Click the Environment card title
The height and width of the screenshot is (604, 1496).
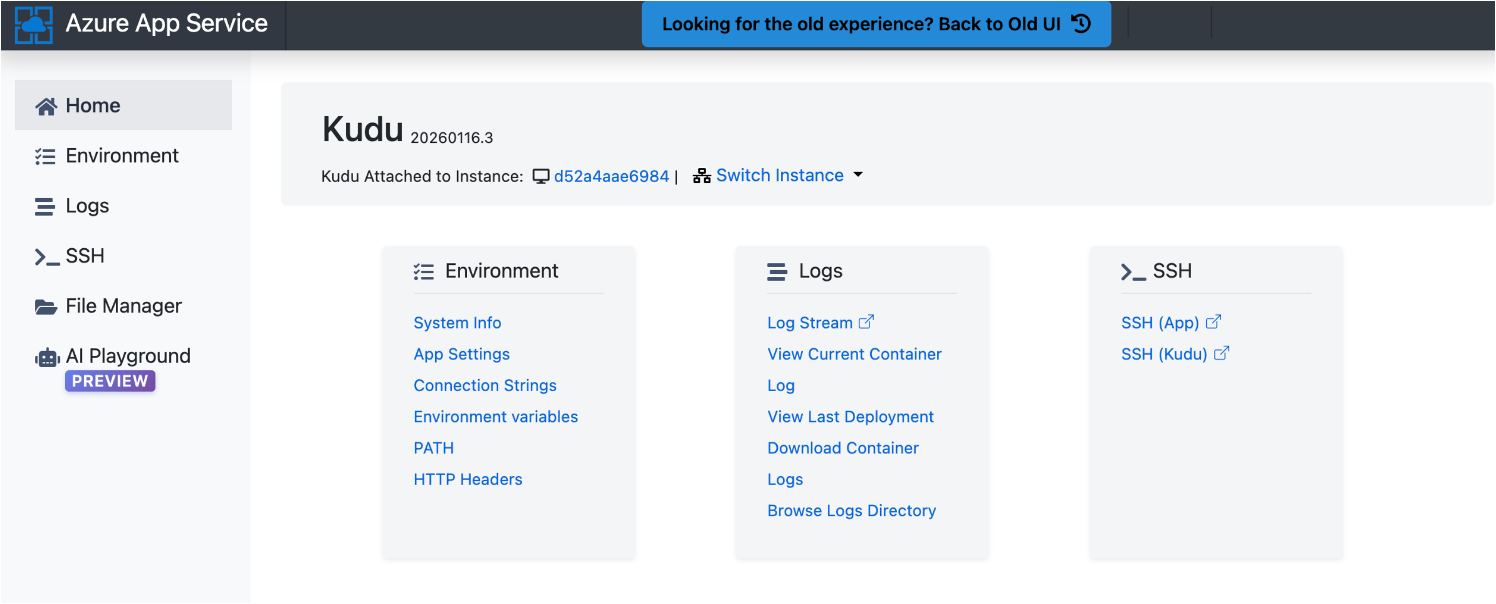pos(502,271)
